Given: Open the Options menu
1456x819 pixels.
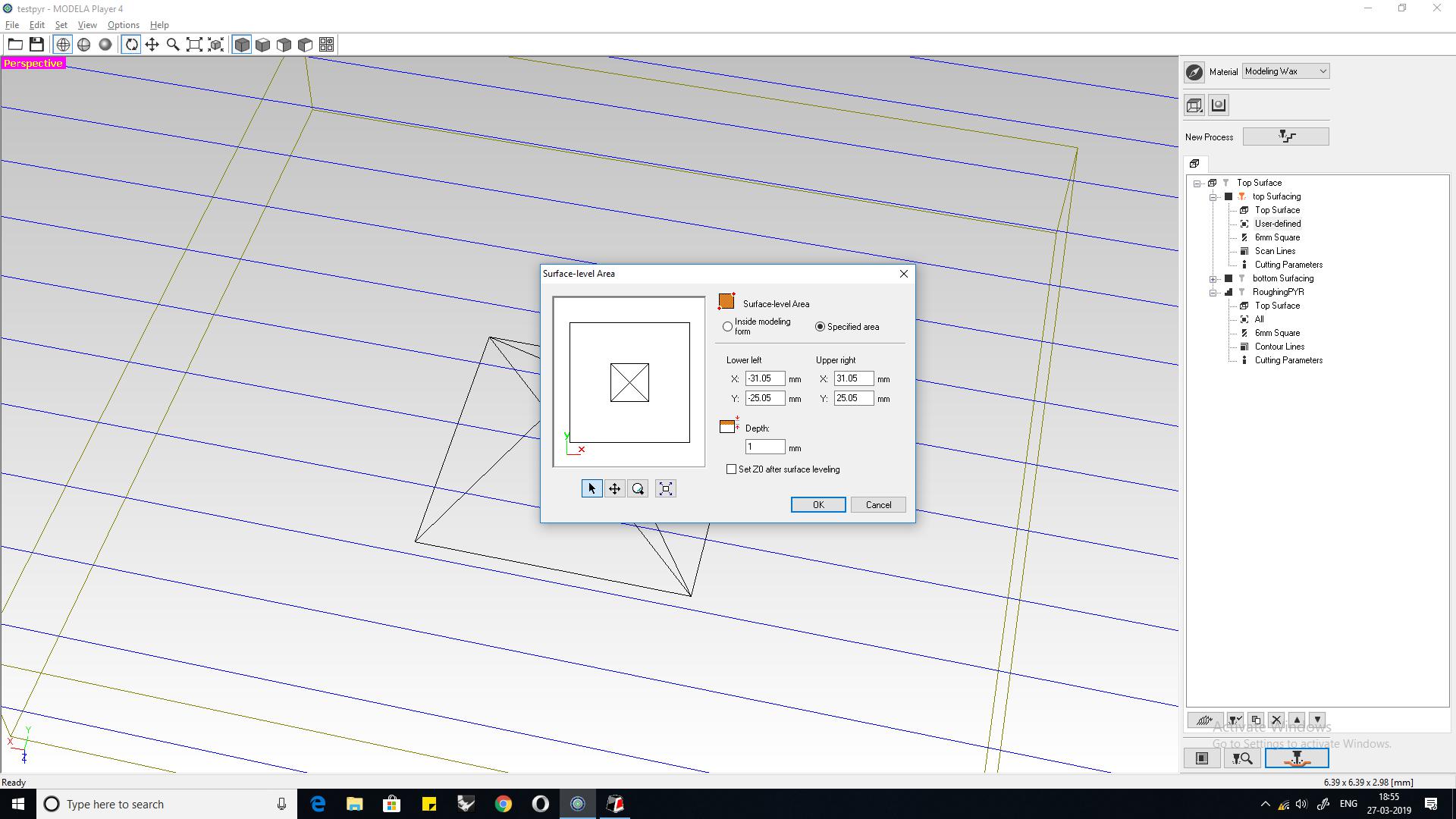Looking at the screenshot, I should point(123,25).
